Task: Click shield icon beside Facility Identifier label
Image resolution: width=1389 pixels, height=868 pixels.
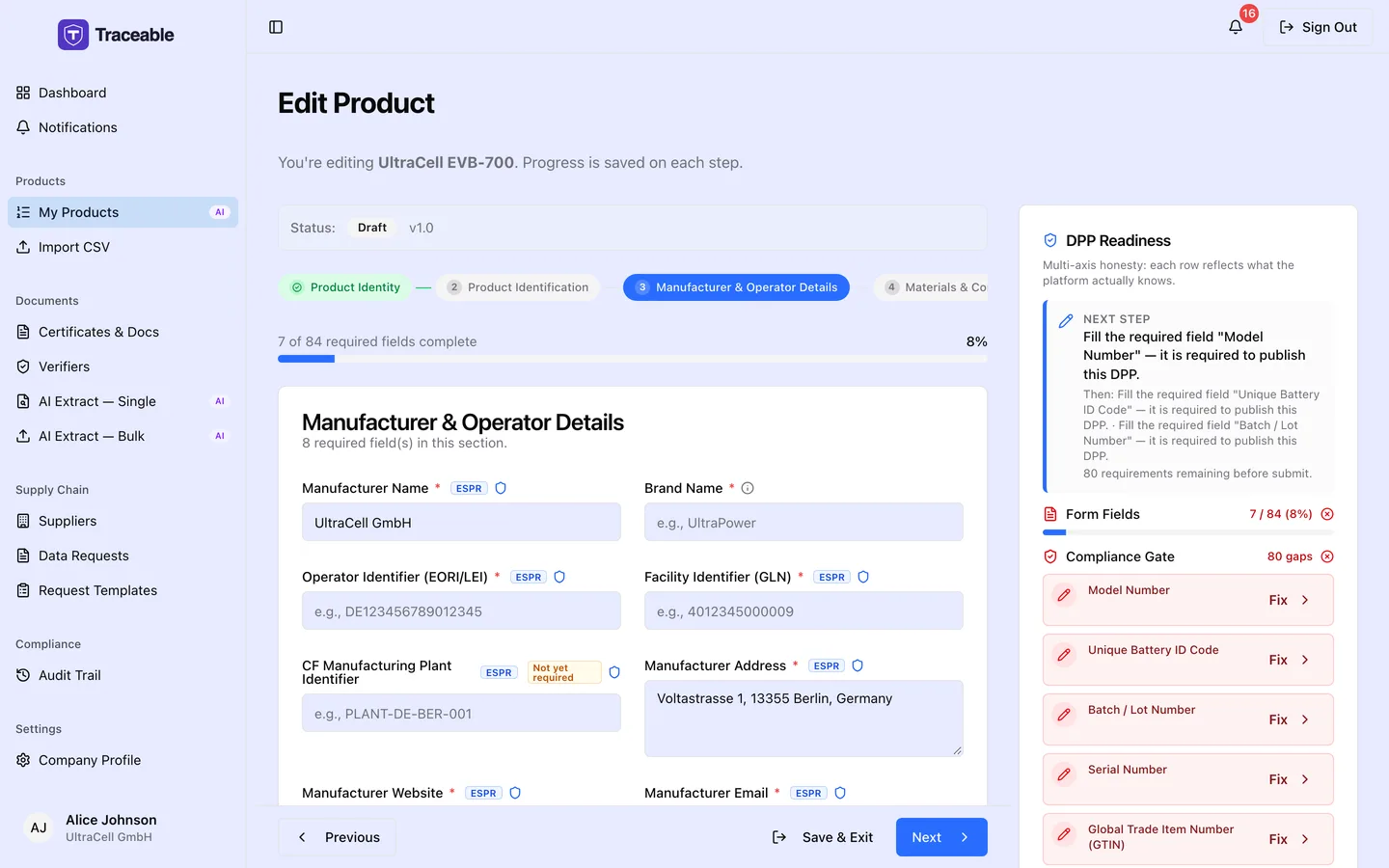Action: [863, 577]
